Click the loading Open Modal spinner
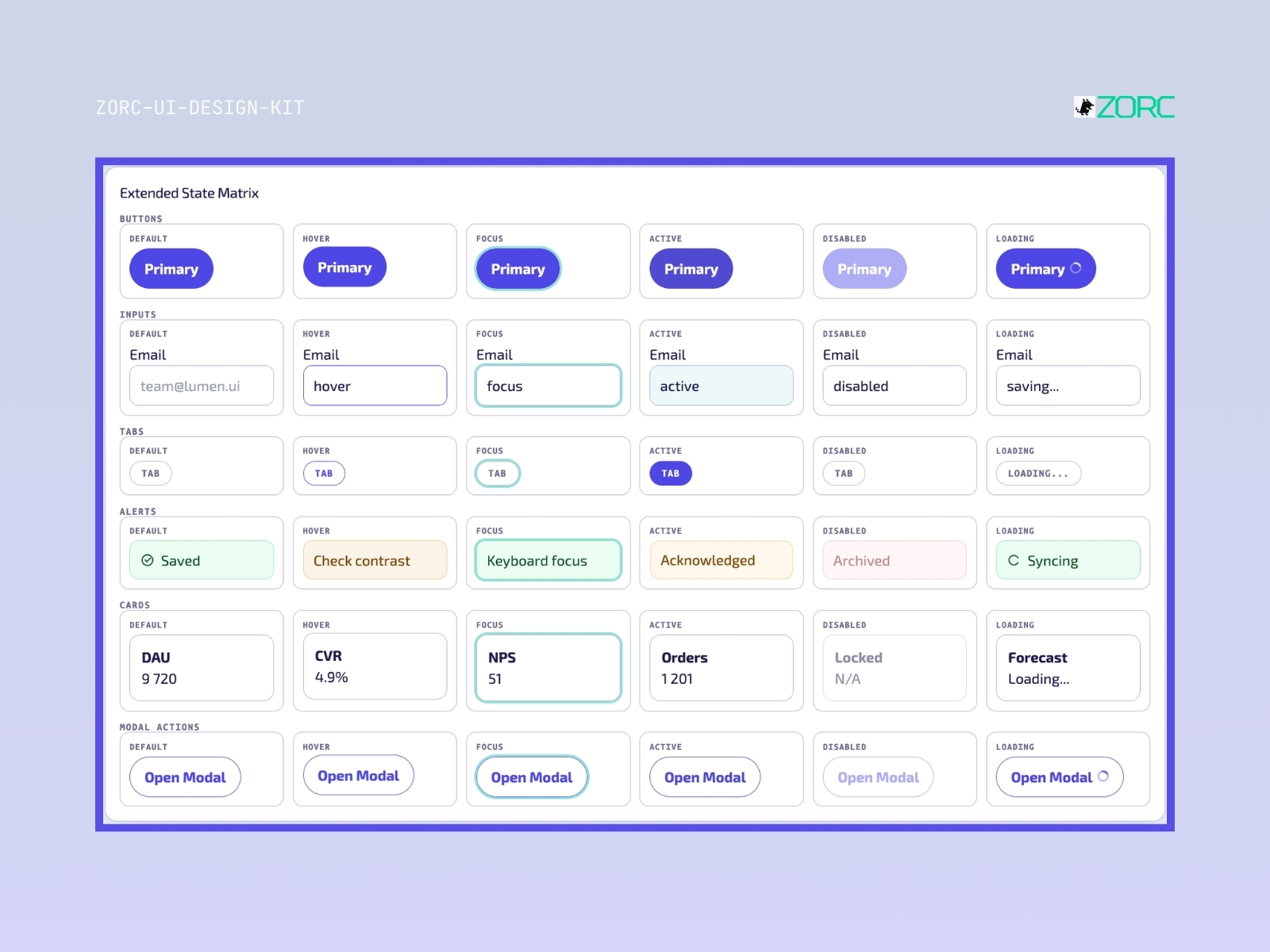 1103,776
